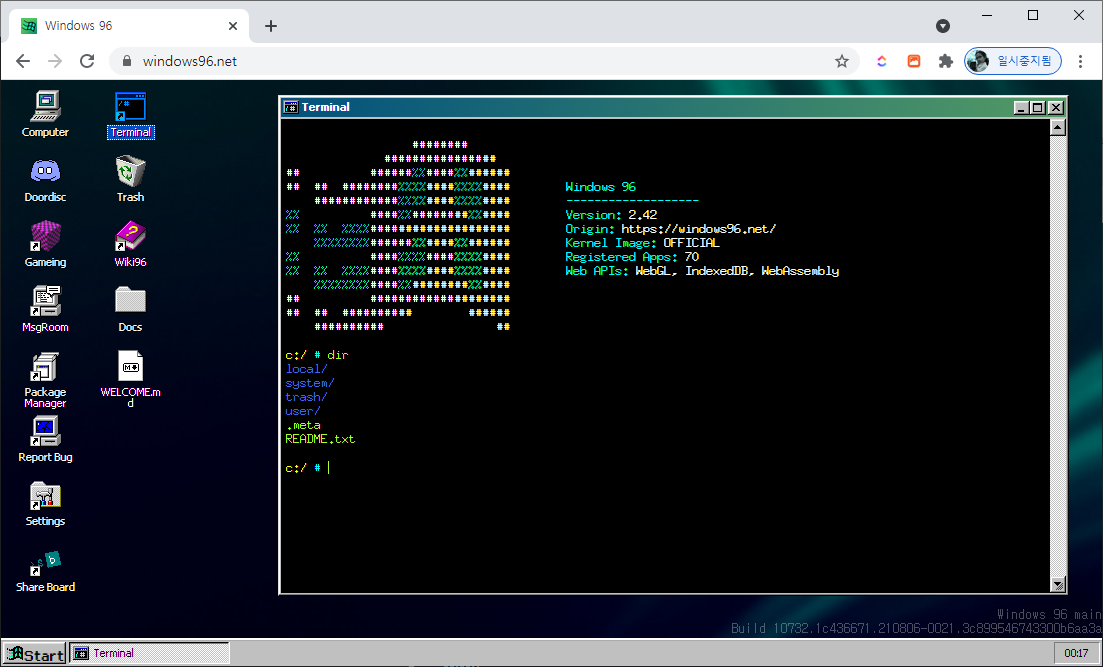Viewport: 1103px width, 667px height.
Task: Click the 'system/' directory entry
Action: [310, 383]
